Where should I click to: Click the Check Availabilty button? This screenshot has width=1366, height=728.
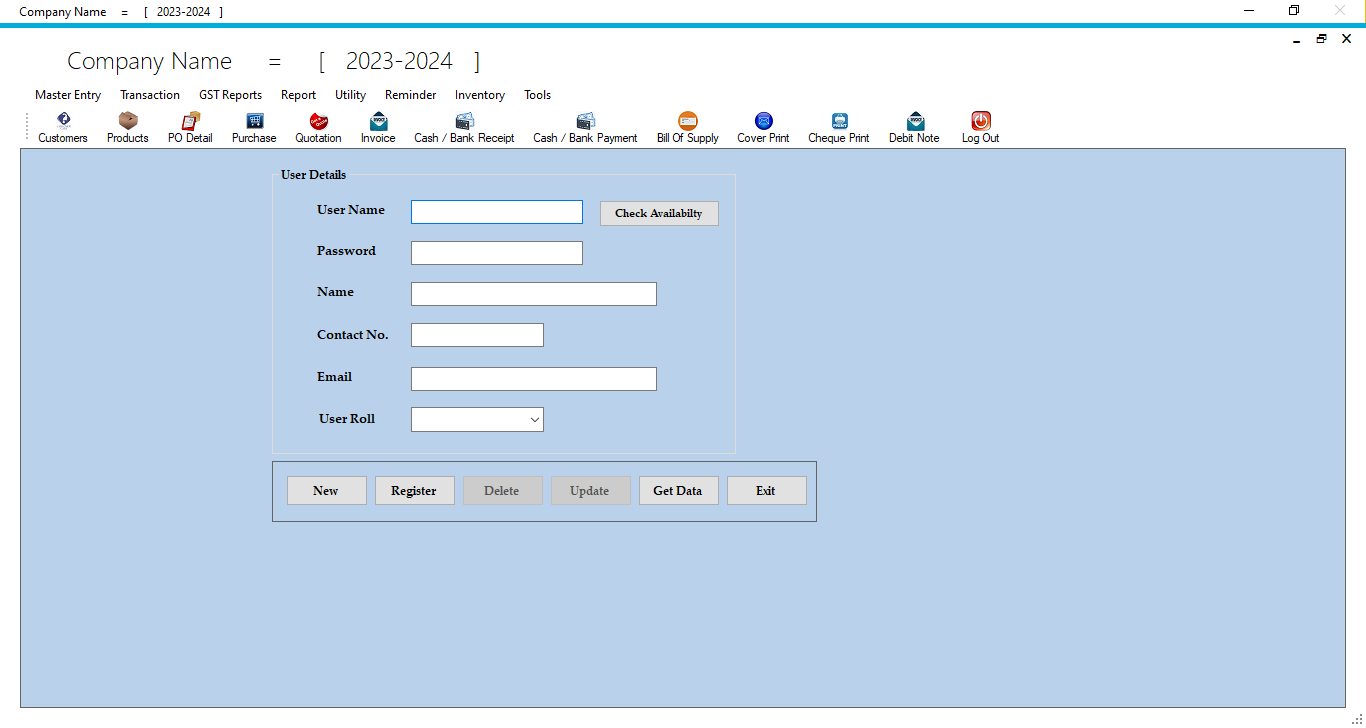point(658,213)
